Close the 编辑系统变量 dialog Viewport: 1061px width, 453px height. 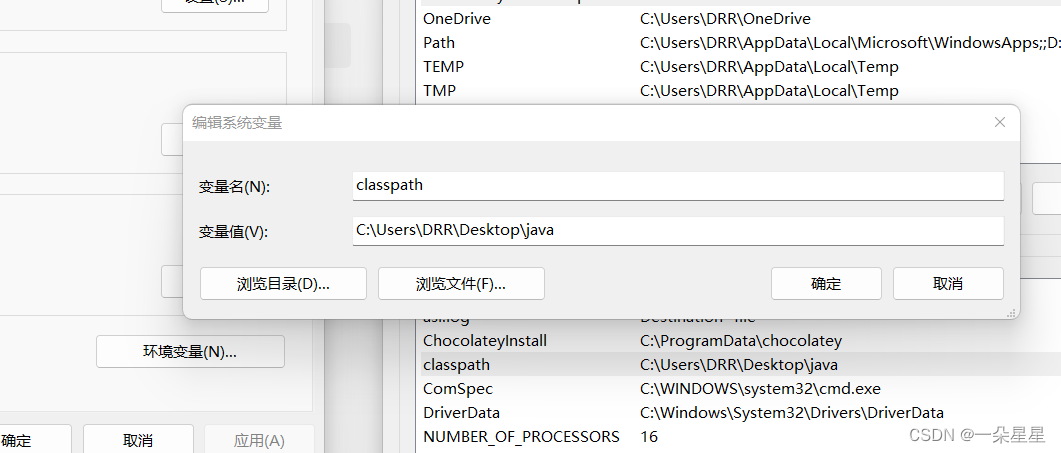999,123
